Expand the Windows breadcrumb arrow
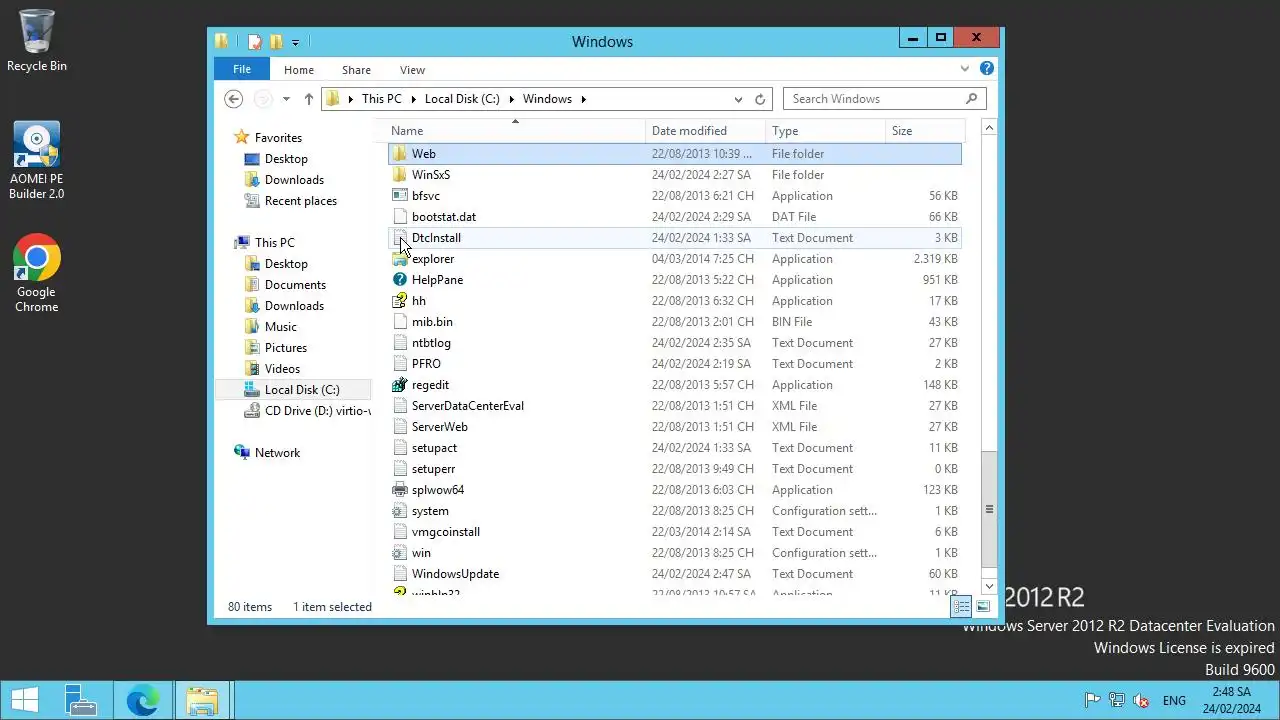Image resolution: width=1280 pixels, height=720 pixels. point(583,99)
